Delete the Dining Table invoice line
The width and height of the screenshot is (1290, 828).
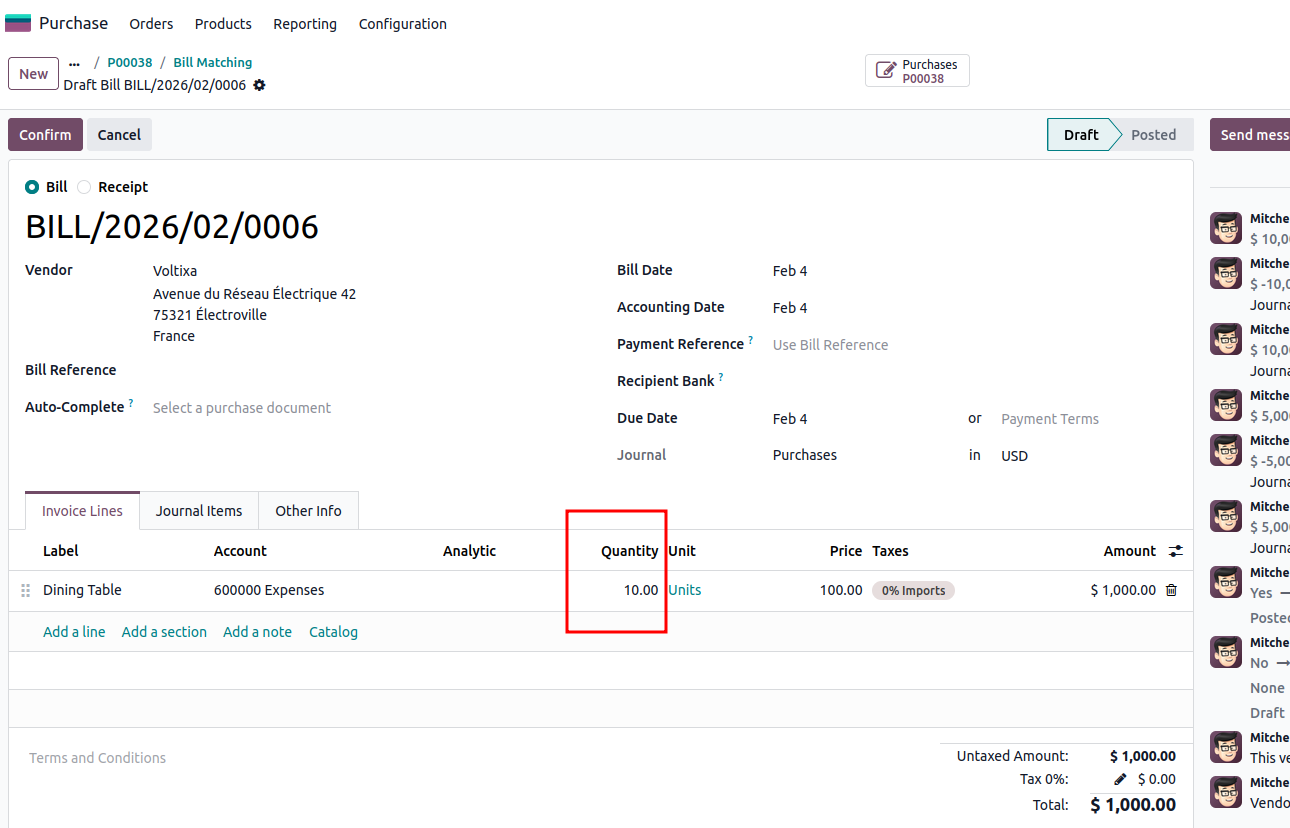coord(1171,590)
